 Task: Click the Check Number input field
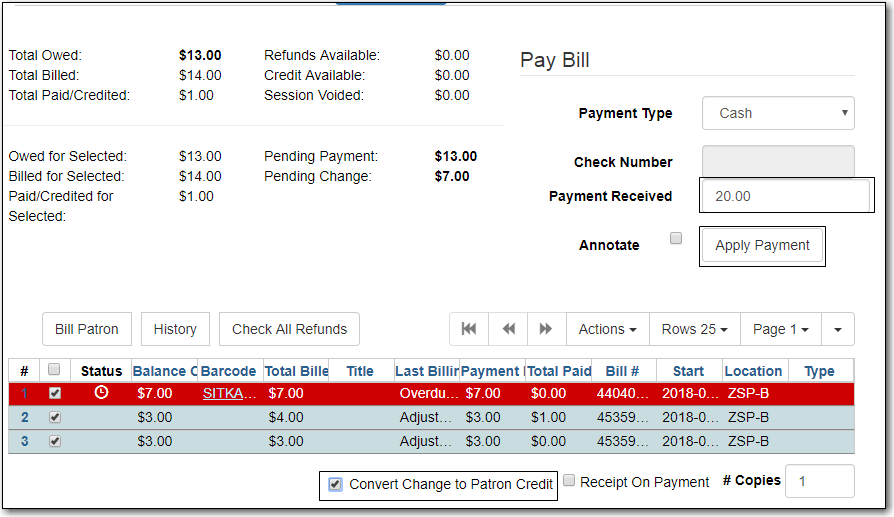pyautogui.click(x=778, y=162)
